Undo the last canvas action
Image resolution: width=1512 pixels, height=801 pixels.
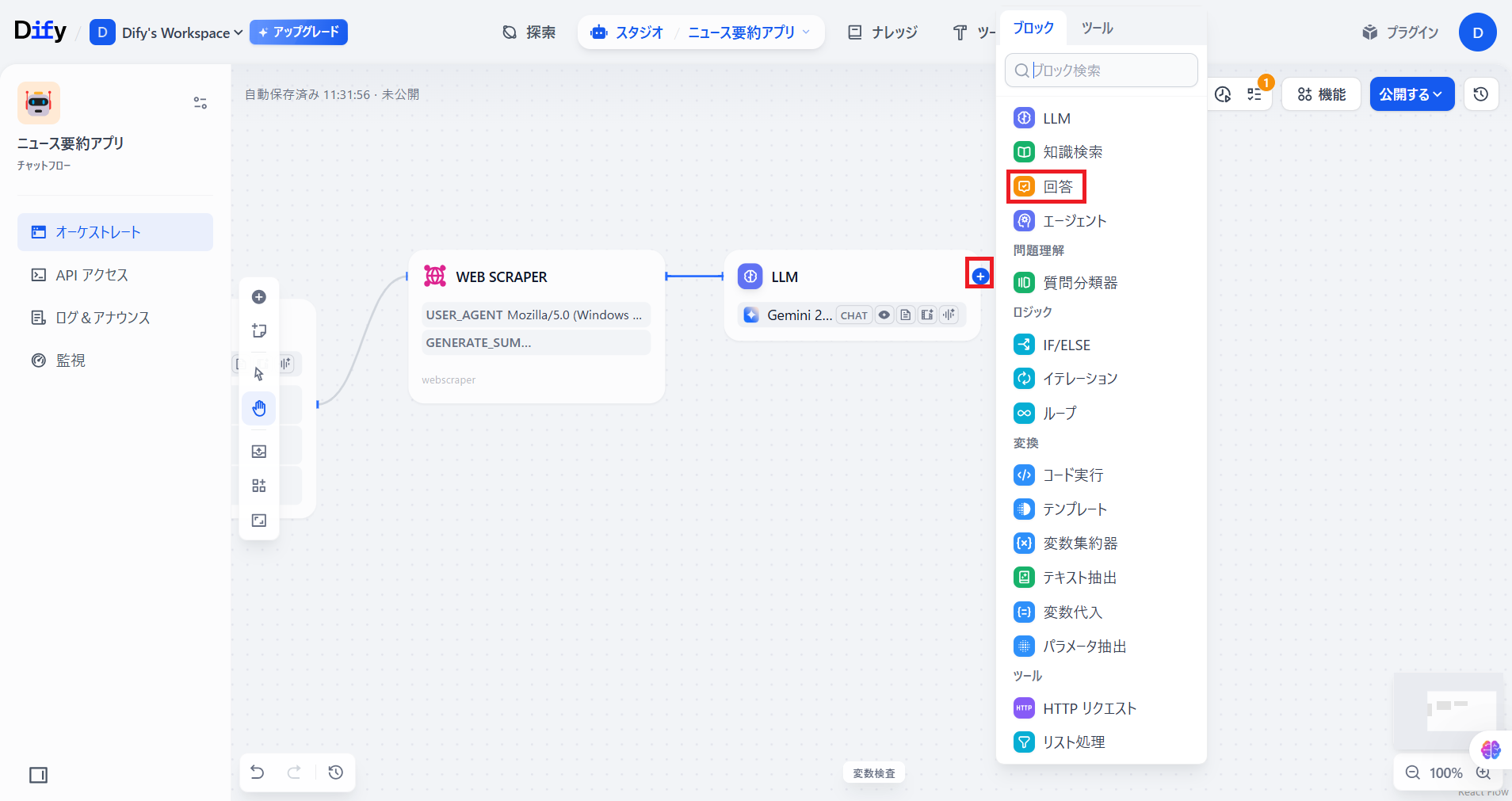[258, 772]
